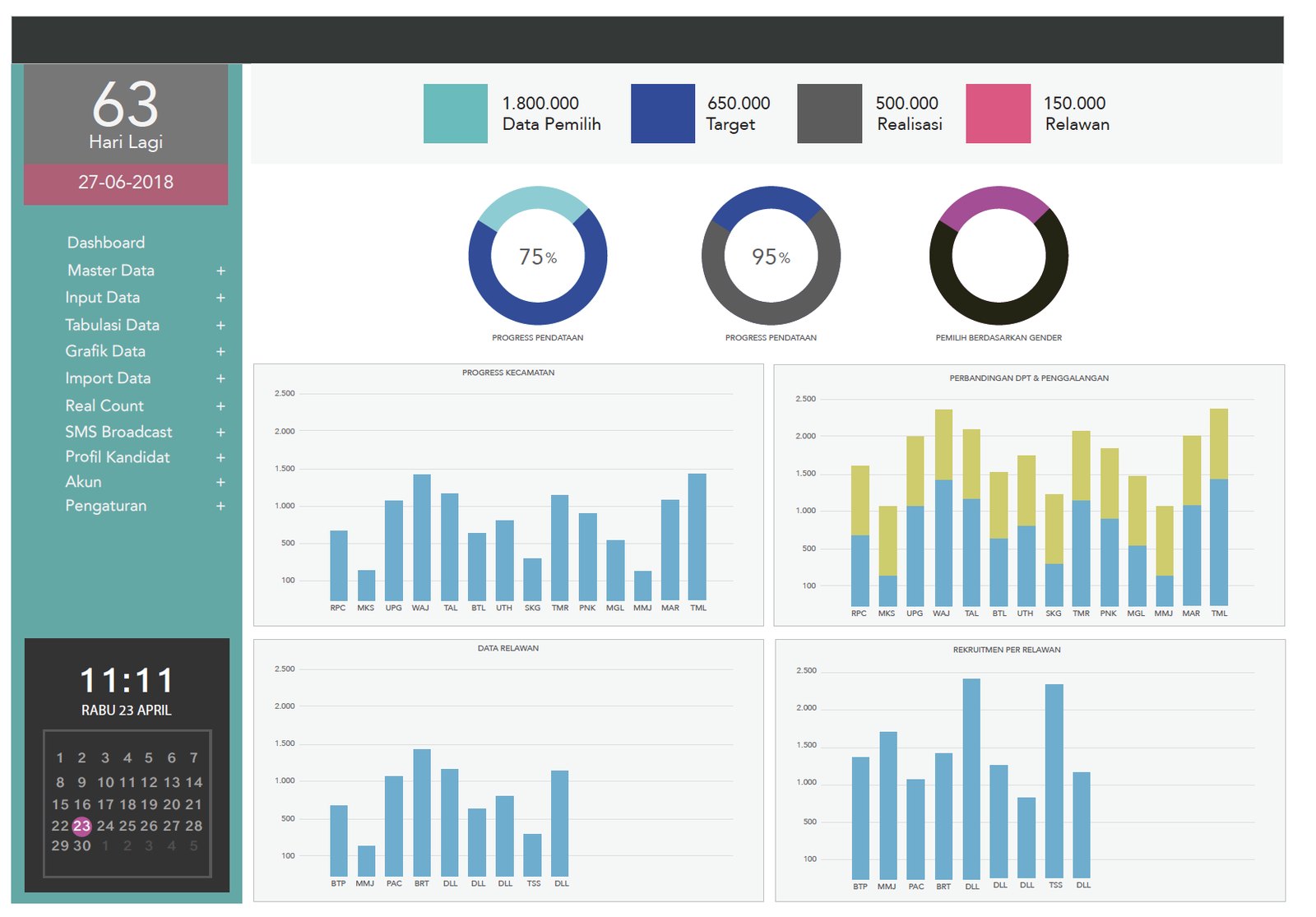
Task: Click the pink Relawan swatch
Action: tap(999, 113)
